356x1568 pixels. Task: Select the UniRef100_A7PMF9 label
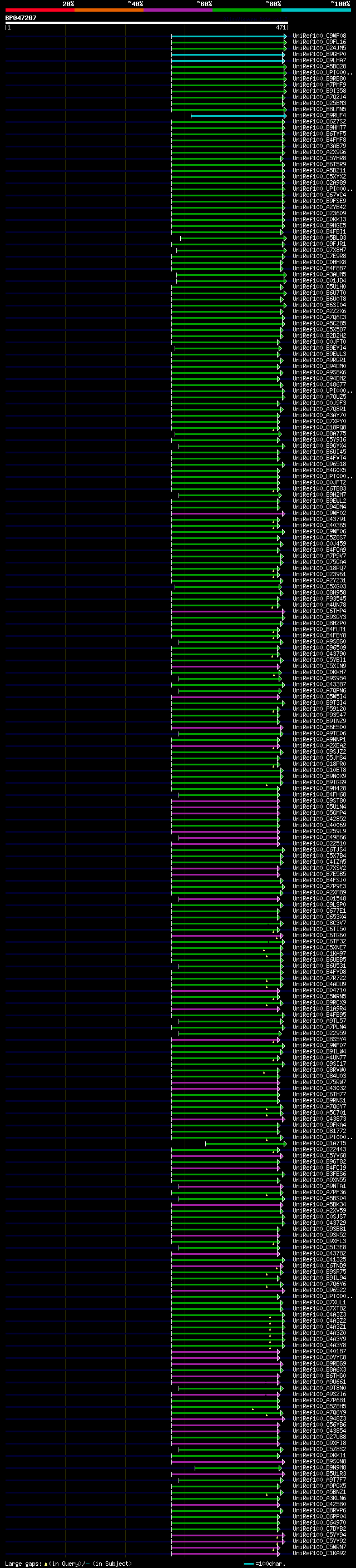click(x=319, y=85)
